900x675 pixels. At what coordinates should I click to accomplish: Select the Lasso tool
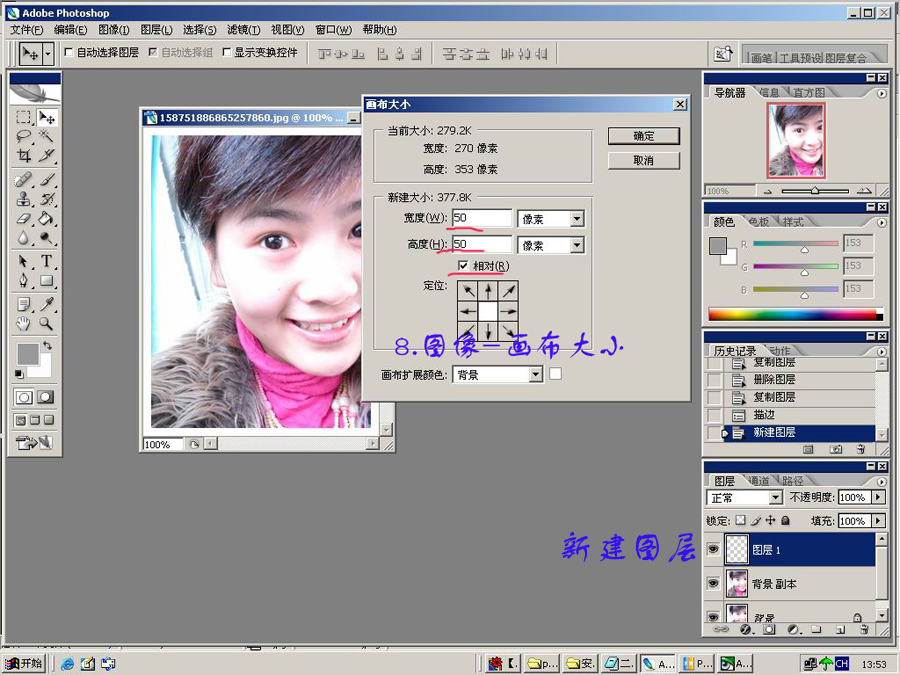pos(24,133)
